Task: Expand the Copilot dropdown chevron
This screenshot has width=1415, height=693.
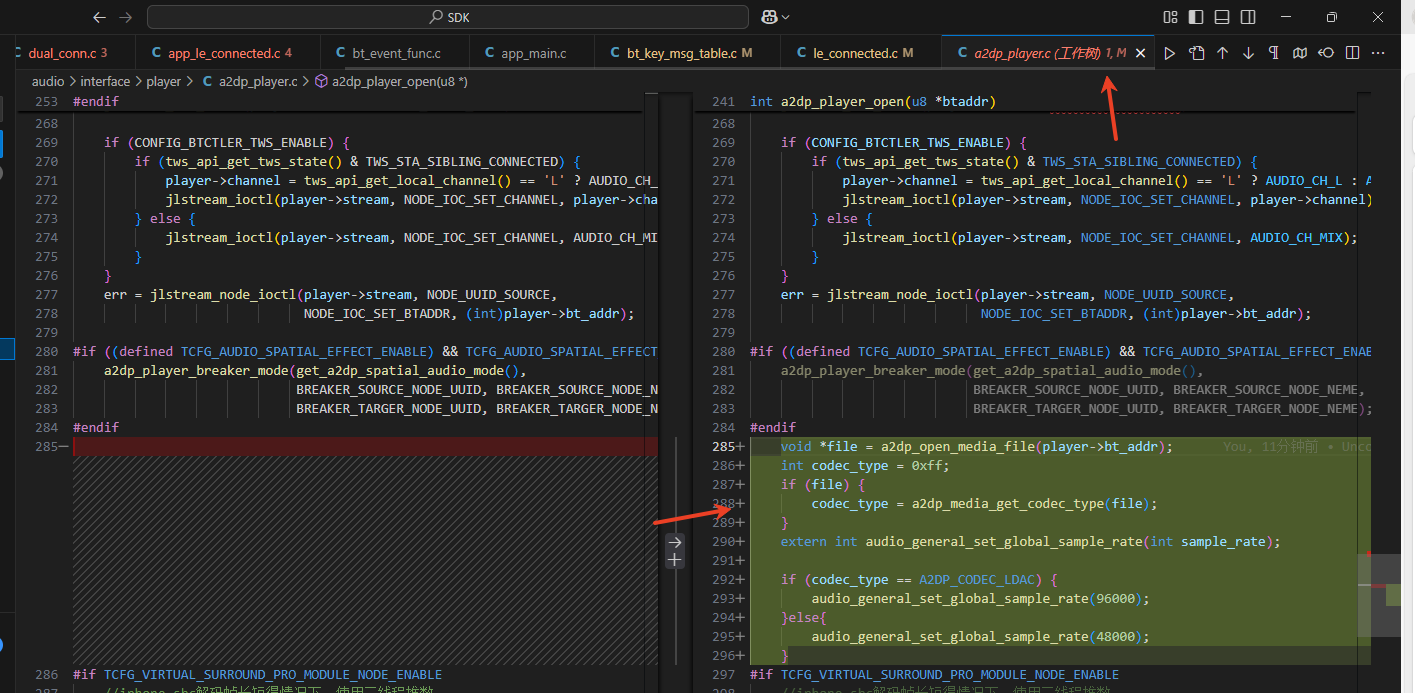Action: click(x=786, y=17)
